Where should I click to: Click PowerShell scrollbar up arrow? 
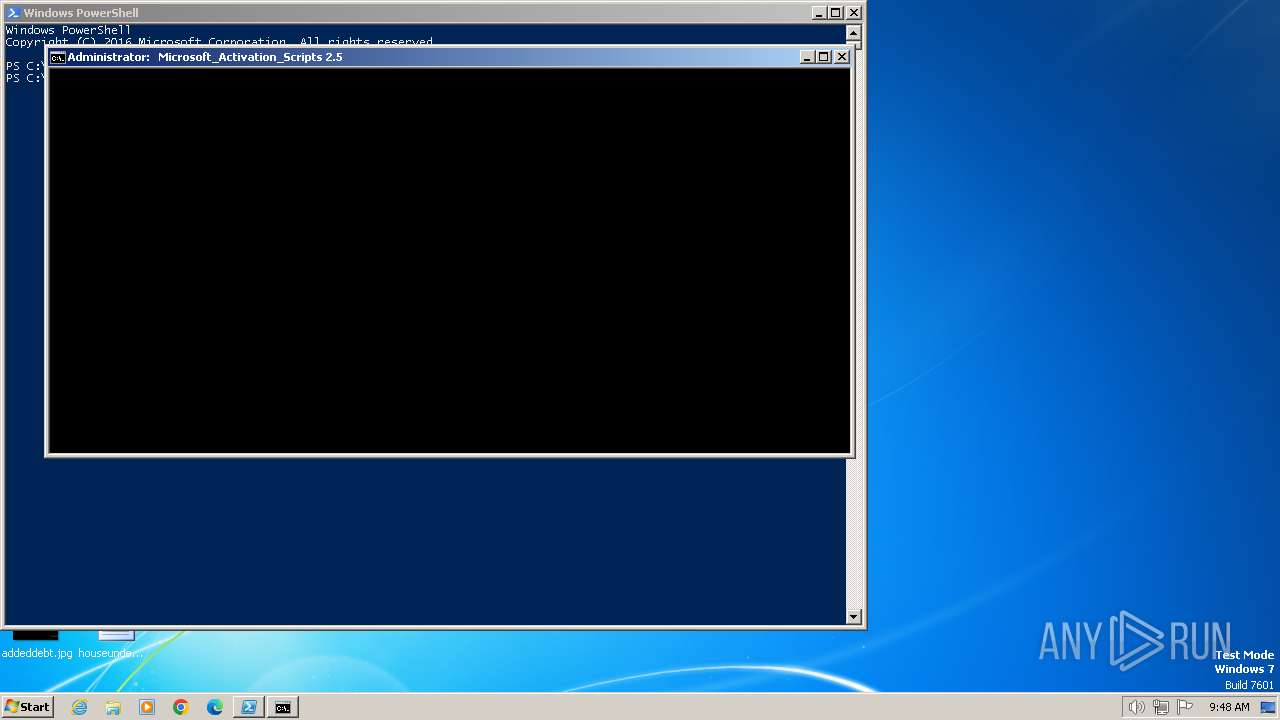854,33
